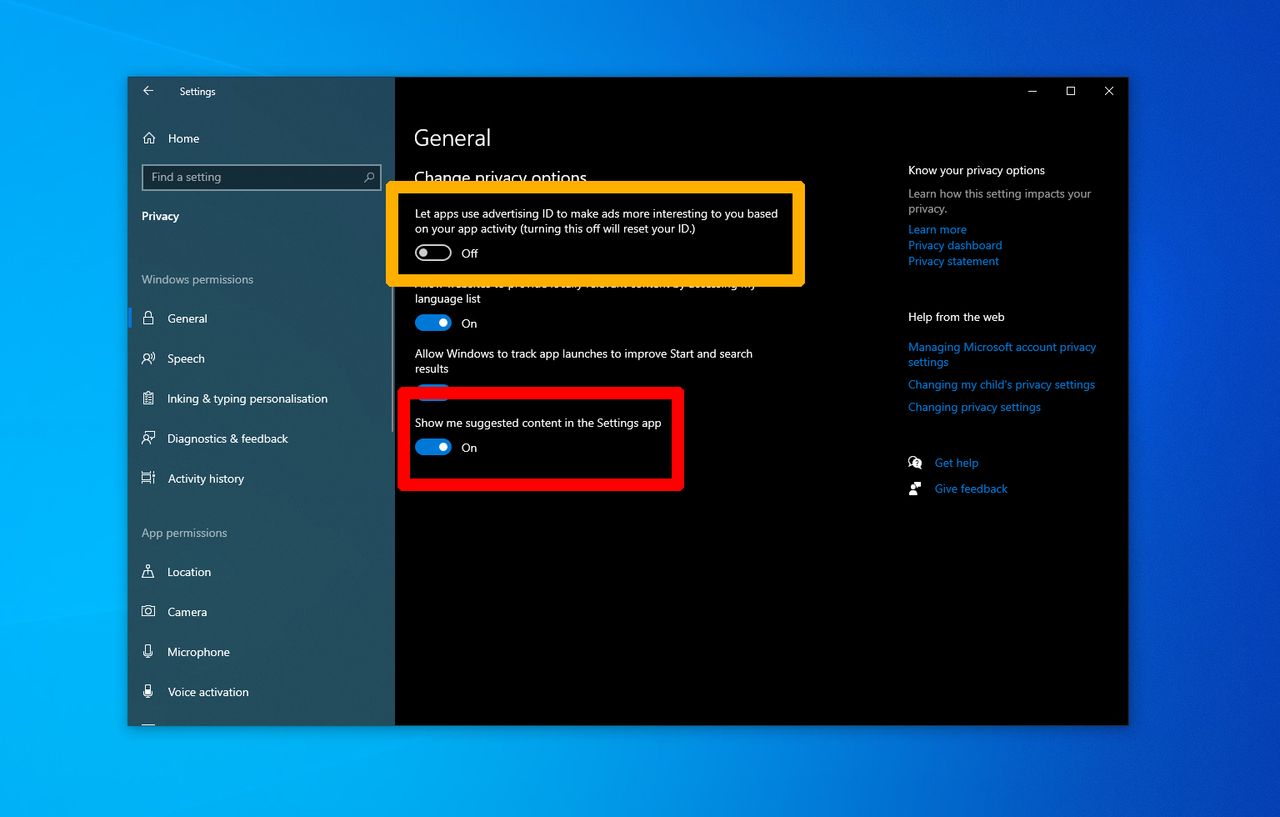
Task: Maximize the Settings window
Action: [1070, 91]
